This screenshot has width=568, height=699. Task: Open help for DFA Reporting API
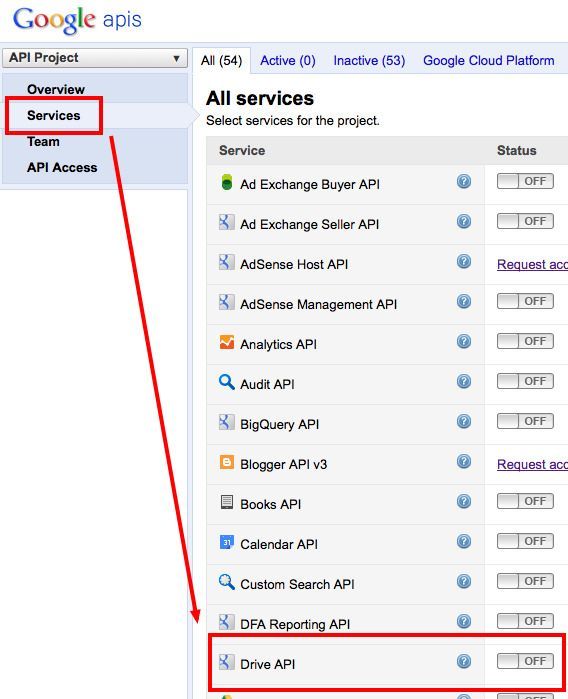pos(464,621)
